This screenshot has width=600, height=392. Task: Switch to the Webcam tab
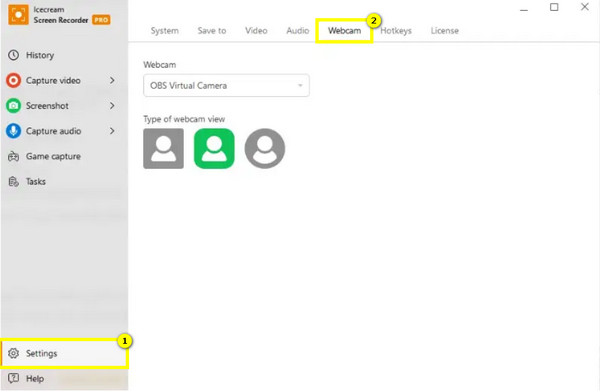tap(344, 31)
